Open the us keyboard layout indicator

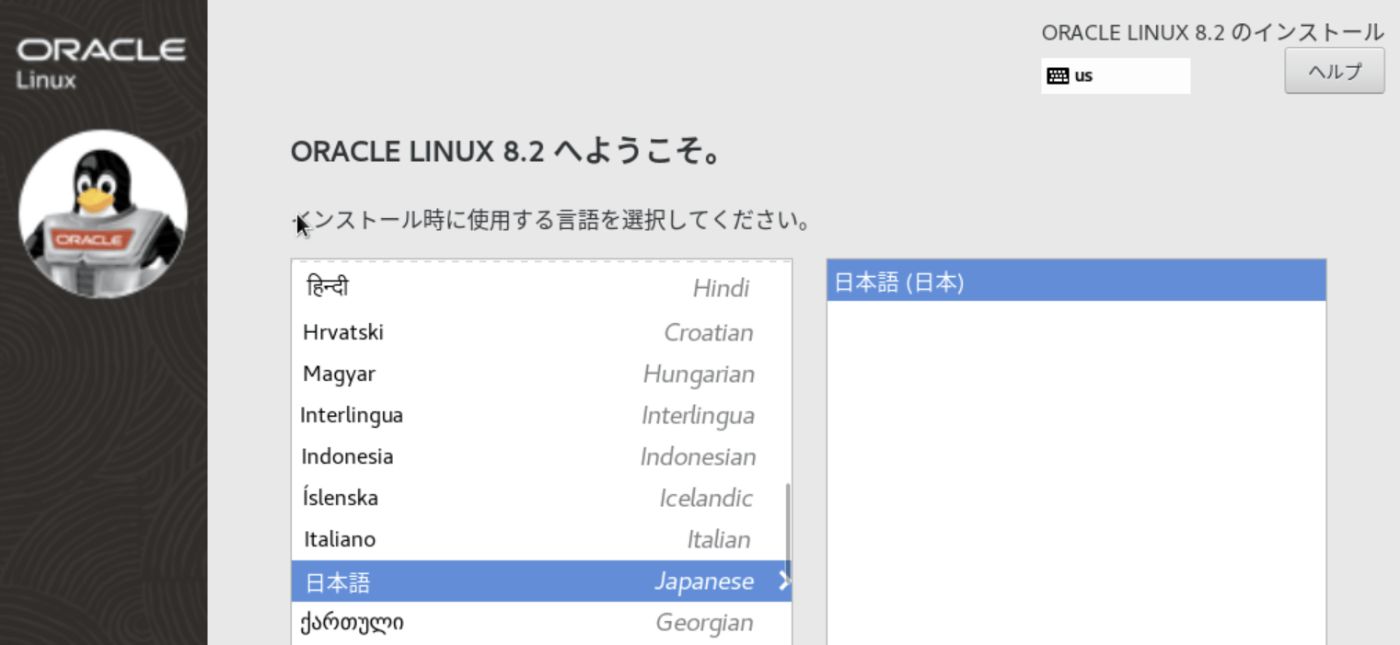point(1115,76)
